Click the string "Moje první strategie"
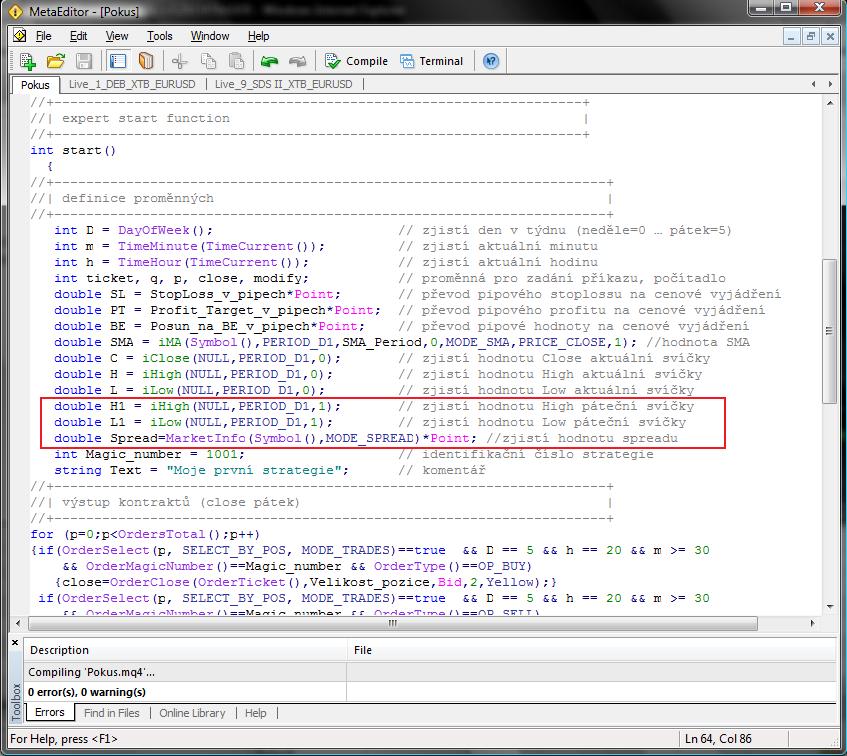The height and width of the screenshot is (756, 847). pyautogui.click(x=254, y=470)
